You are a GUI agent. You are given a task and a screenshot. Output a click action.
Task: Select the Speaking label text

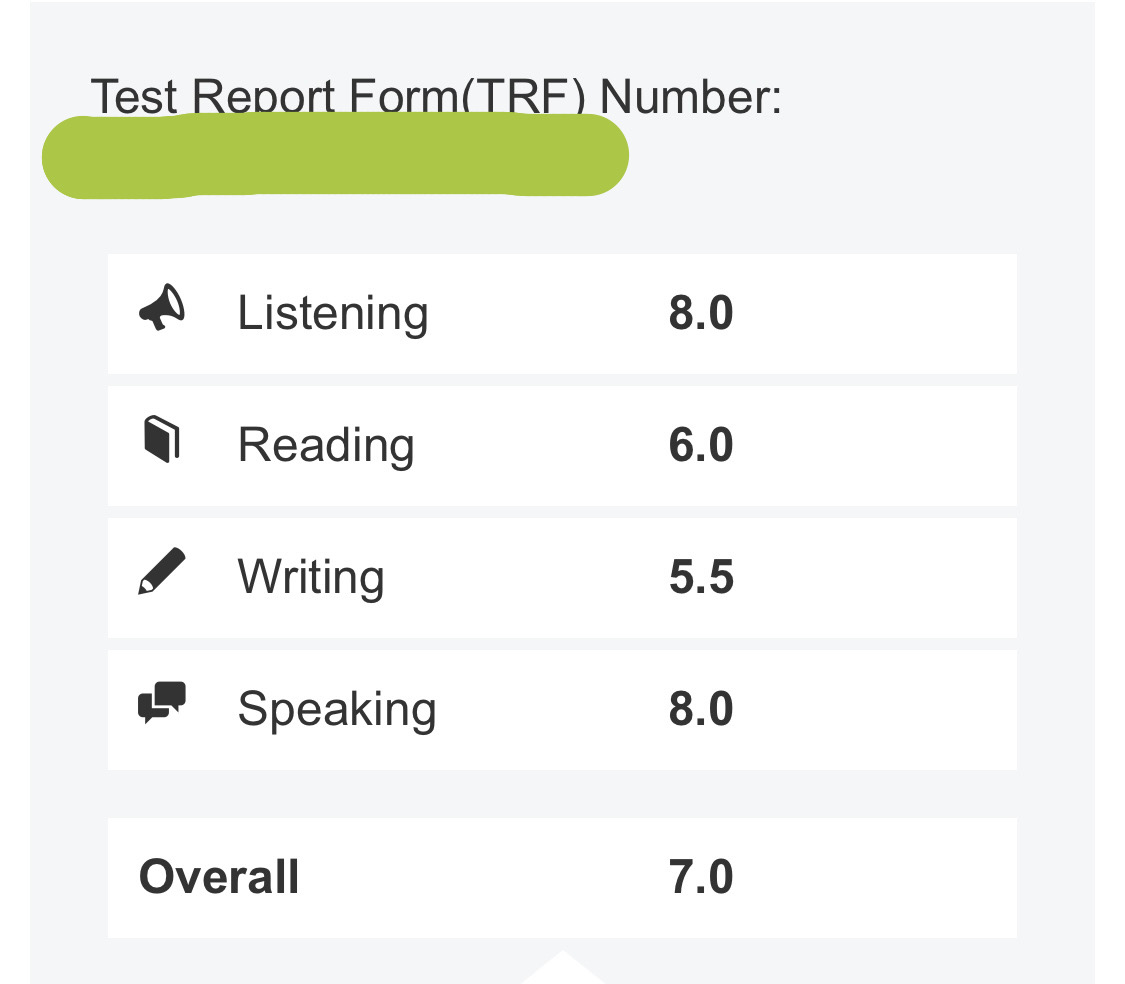coord(336,709)
